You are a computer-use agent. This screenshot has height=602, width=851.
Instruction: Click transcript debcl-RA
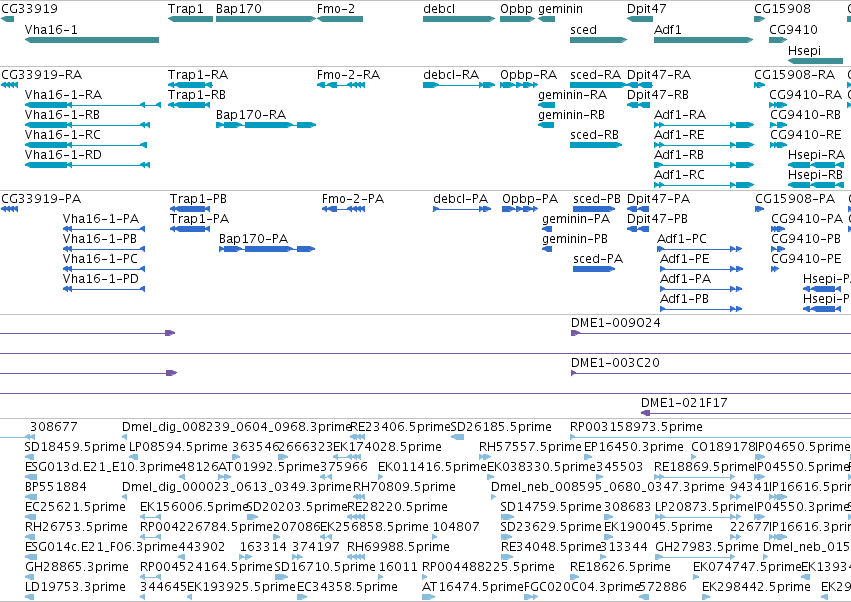pos(459,85)
